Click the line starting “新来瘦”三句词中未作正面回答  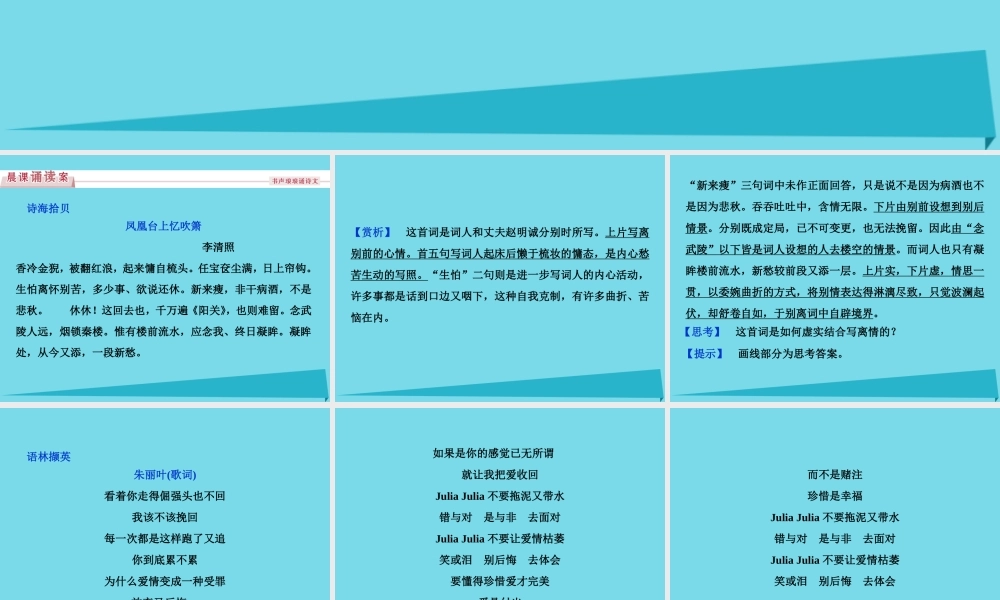coord(835,186)
